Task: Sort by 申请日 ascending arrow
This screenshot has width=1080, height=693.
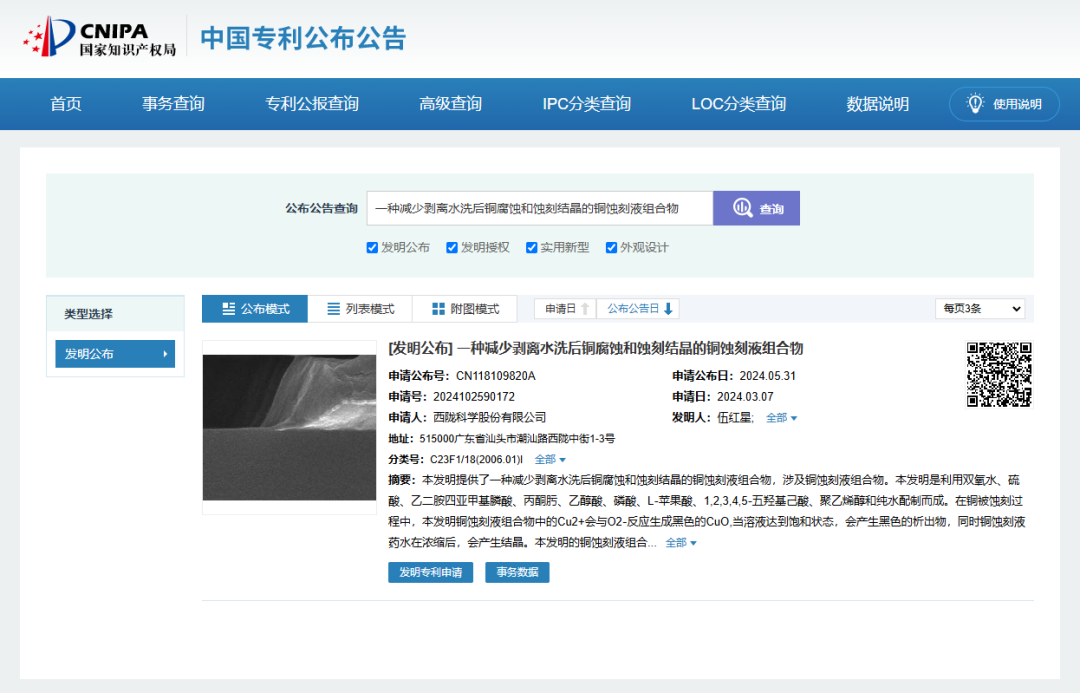Action: (585, 309)
